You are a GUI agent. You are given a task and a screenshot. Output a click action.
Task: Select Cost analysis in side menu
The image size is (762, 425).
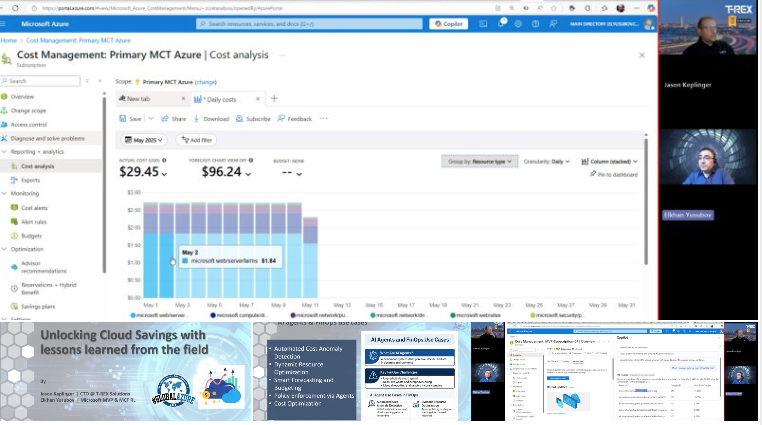tap(37, 166)
